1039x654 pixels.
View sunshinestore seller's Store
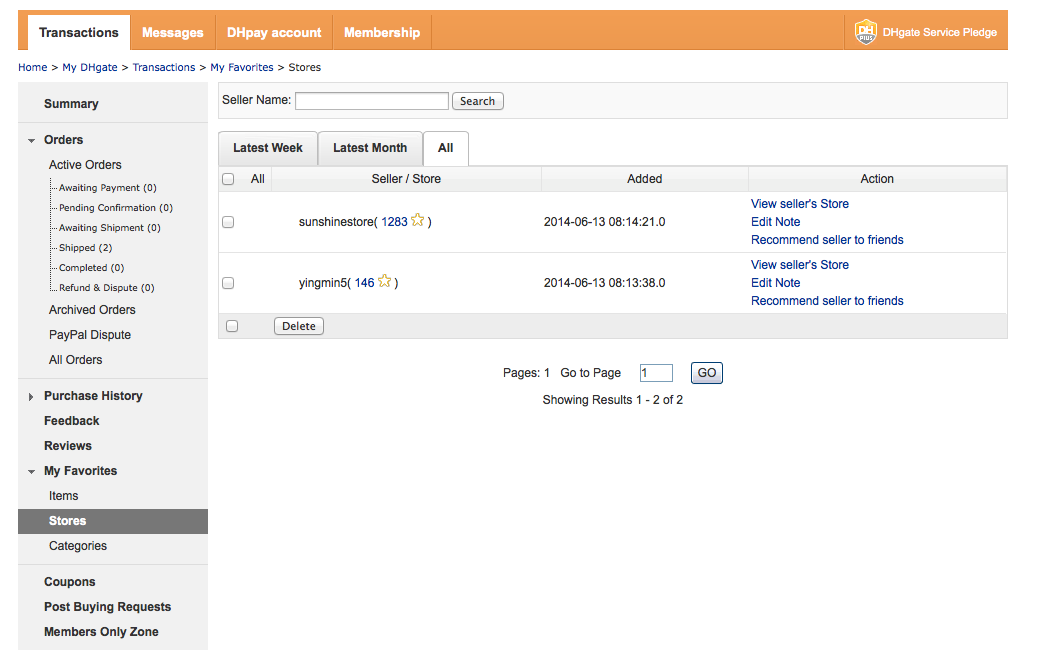[800, 204]
